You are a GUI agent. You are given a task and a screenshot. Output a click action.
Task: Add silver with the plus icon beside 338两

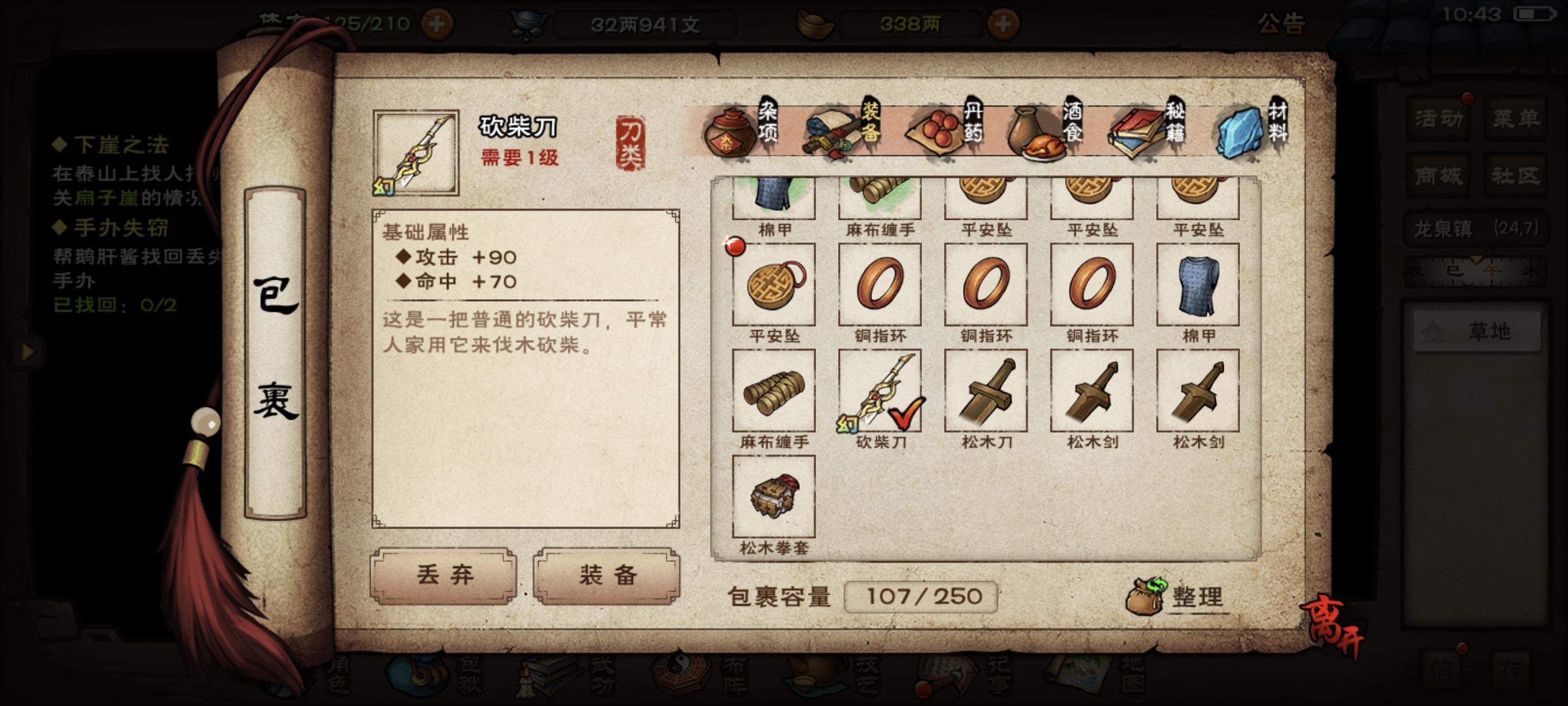1002,24
